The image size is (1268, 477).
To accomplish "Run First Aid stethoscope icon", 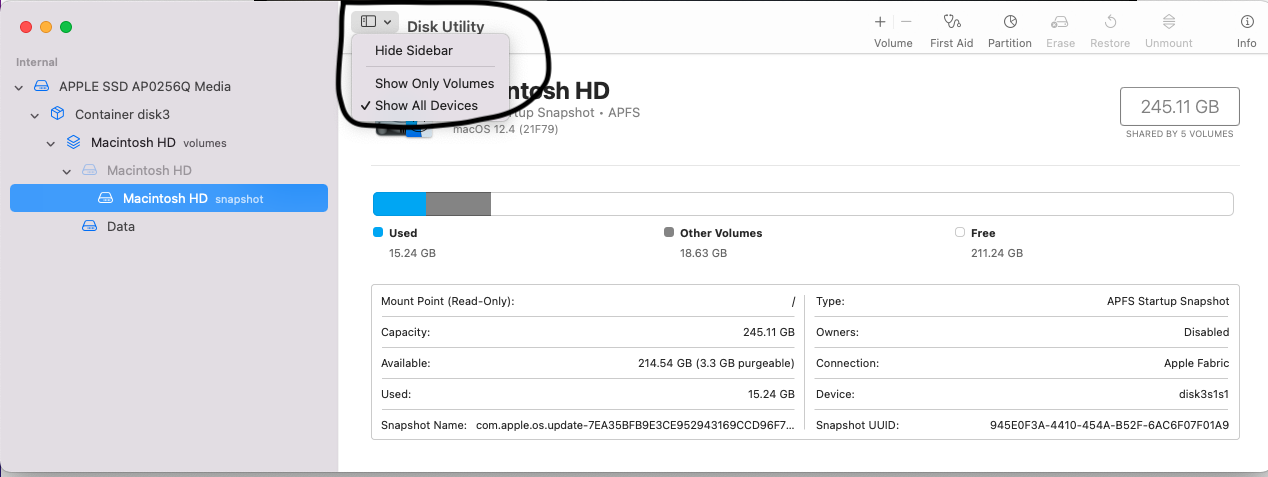I will pyautogui.click(x=951, y=21).
